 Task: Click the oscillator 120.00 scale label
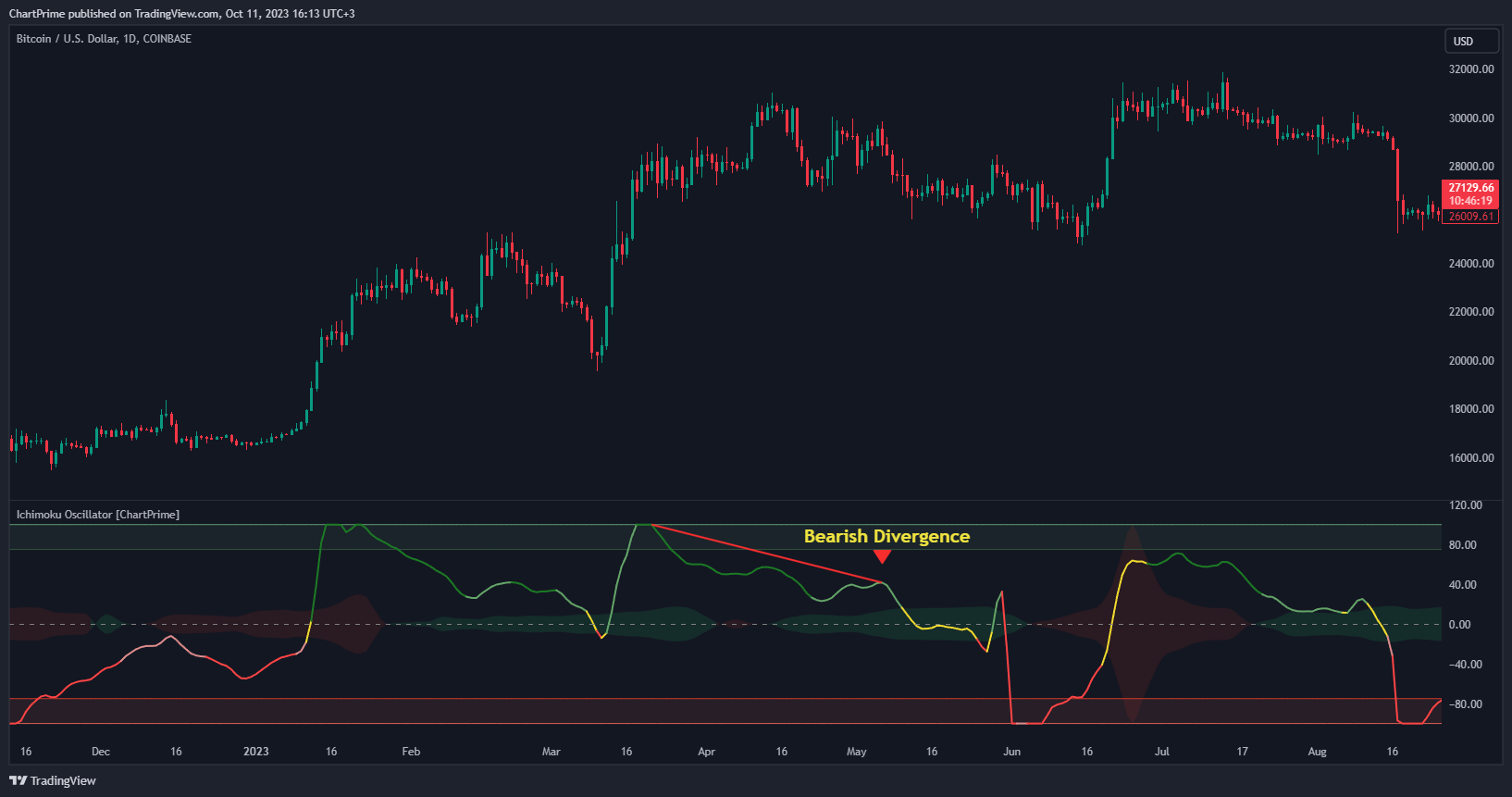point(1466,505)
